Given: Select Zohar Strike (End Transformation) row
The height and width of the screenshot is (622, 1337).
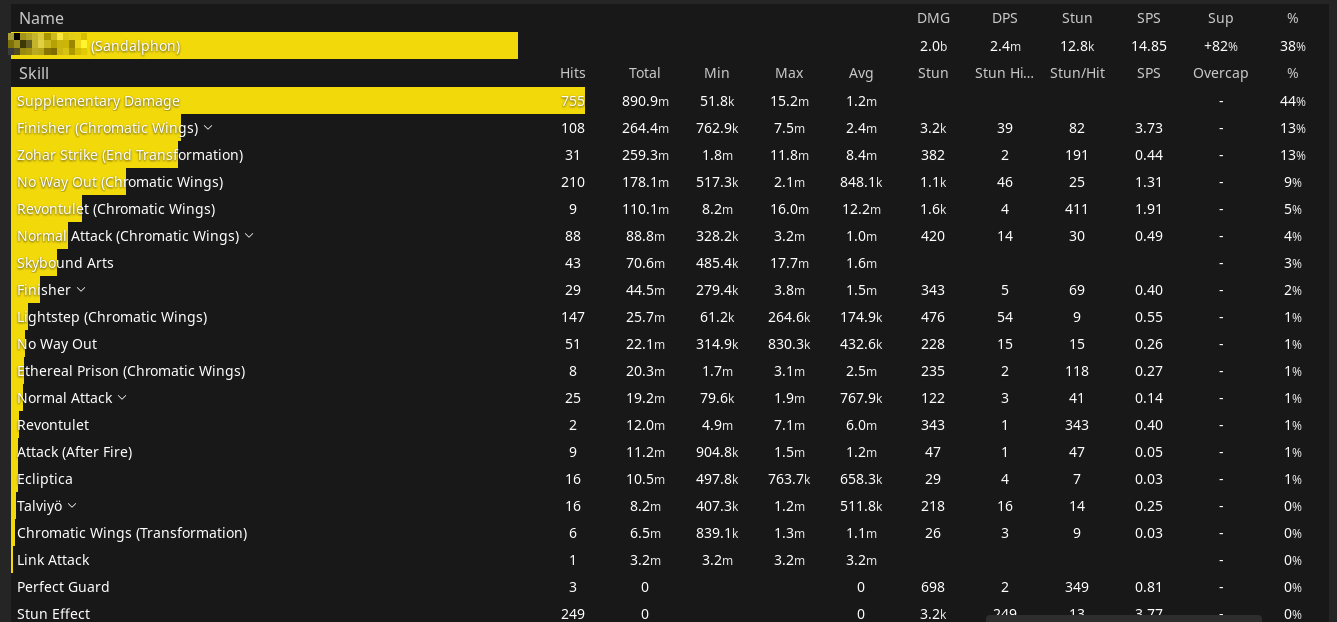Looking at the screenshot, I should click(668, 155).
